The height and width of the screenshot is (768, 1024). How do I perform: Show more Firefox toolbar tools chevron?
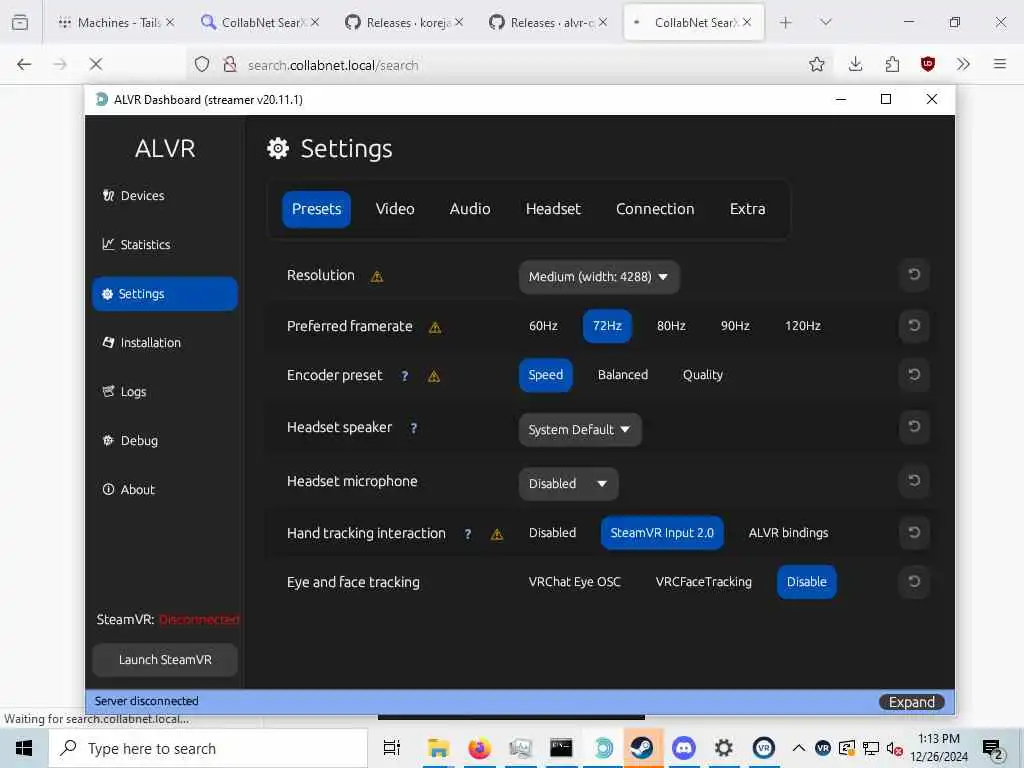point(963,64)
